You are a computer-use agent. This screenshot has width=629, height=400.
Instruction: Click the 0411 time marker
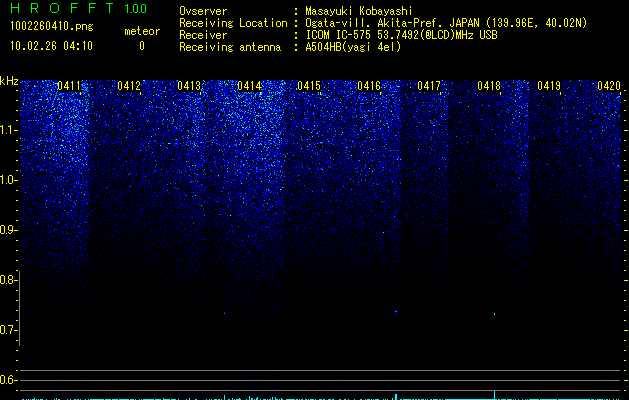[69, 86]
